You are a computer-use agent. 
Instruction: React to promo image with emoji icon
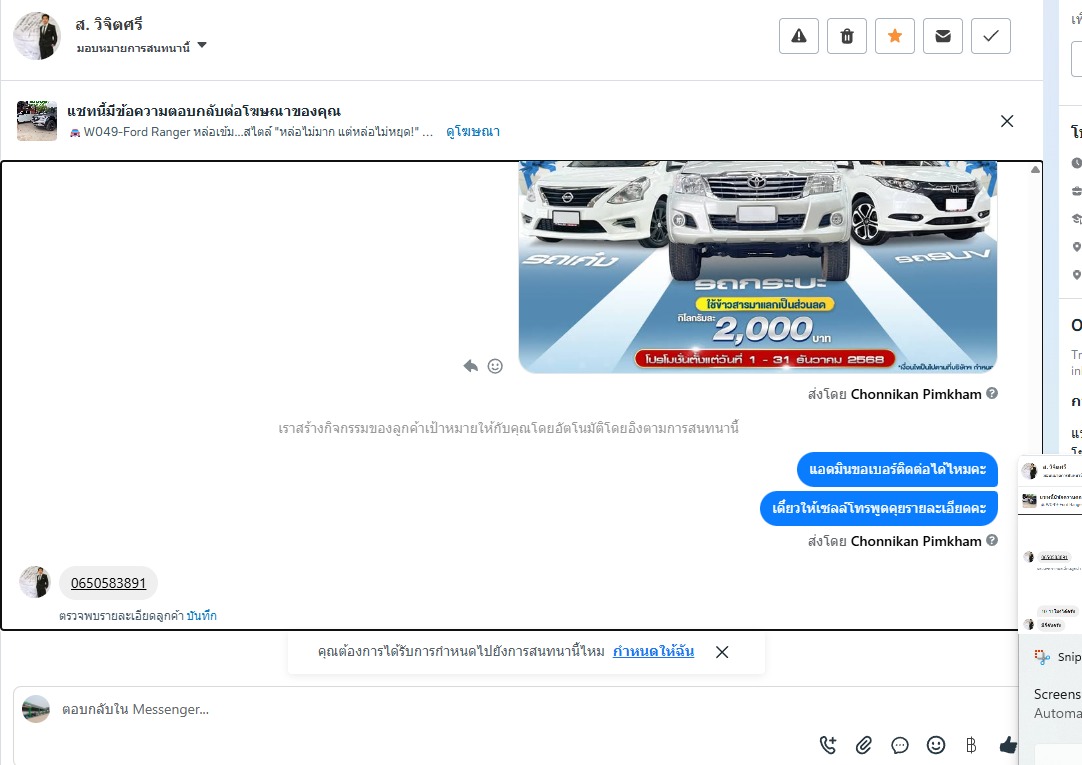(495, 366)
